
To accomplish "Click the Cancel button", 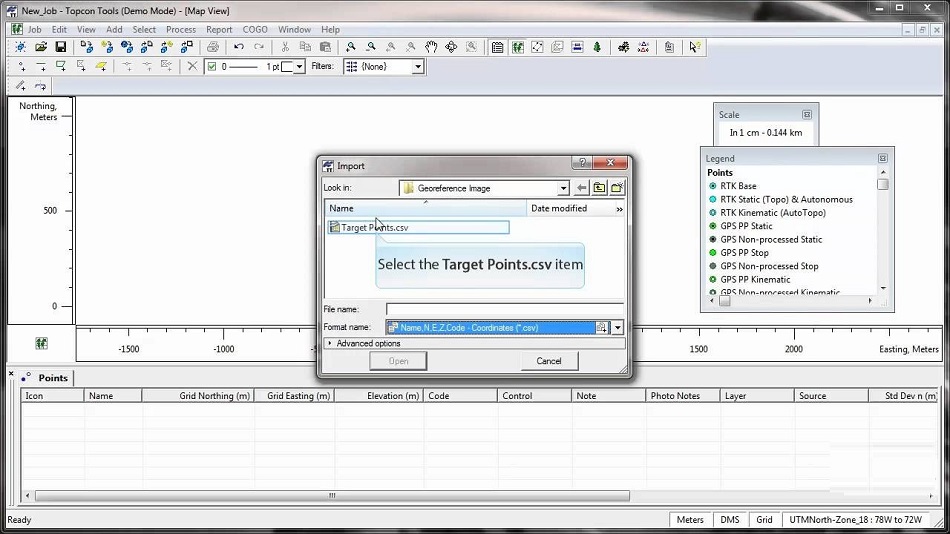I will point(549,361).
